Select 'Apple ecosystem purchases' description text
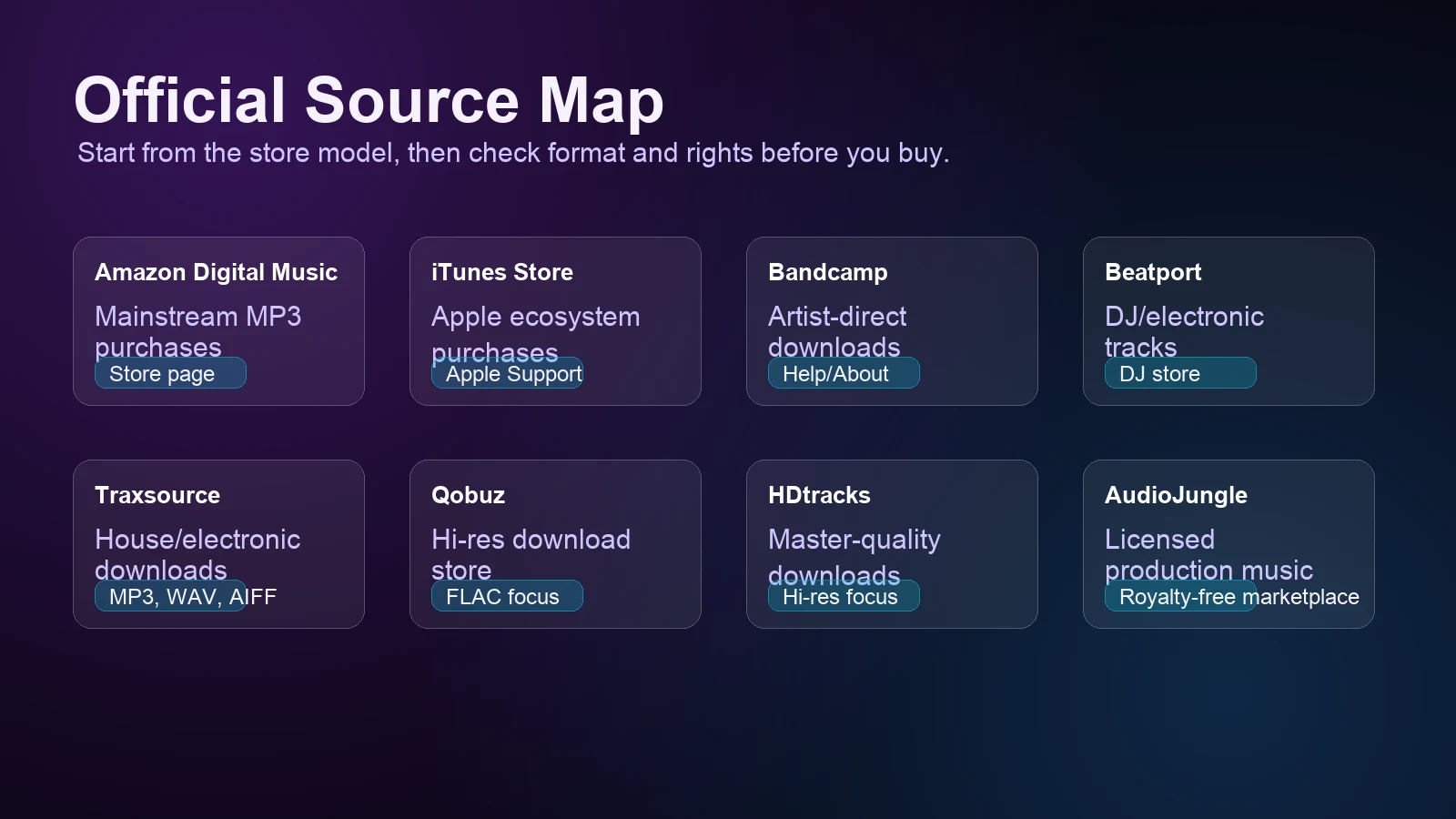Viewport: 1456px width, 819px height. (535, 334)
